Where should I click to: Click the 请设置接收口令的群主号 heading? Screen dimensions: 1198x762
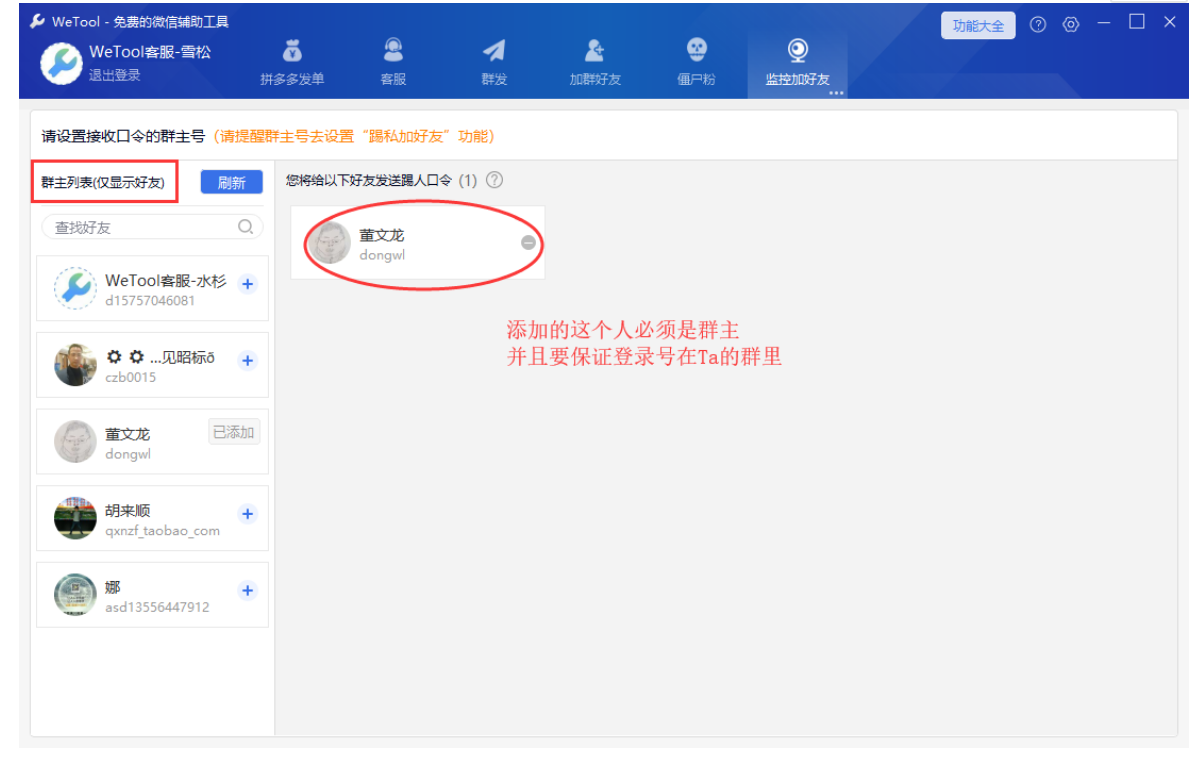(123, 136)
